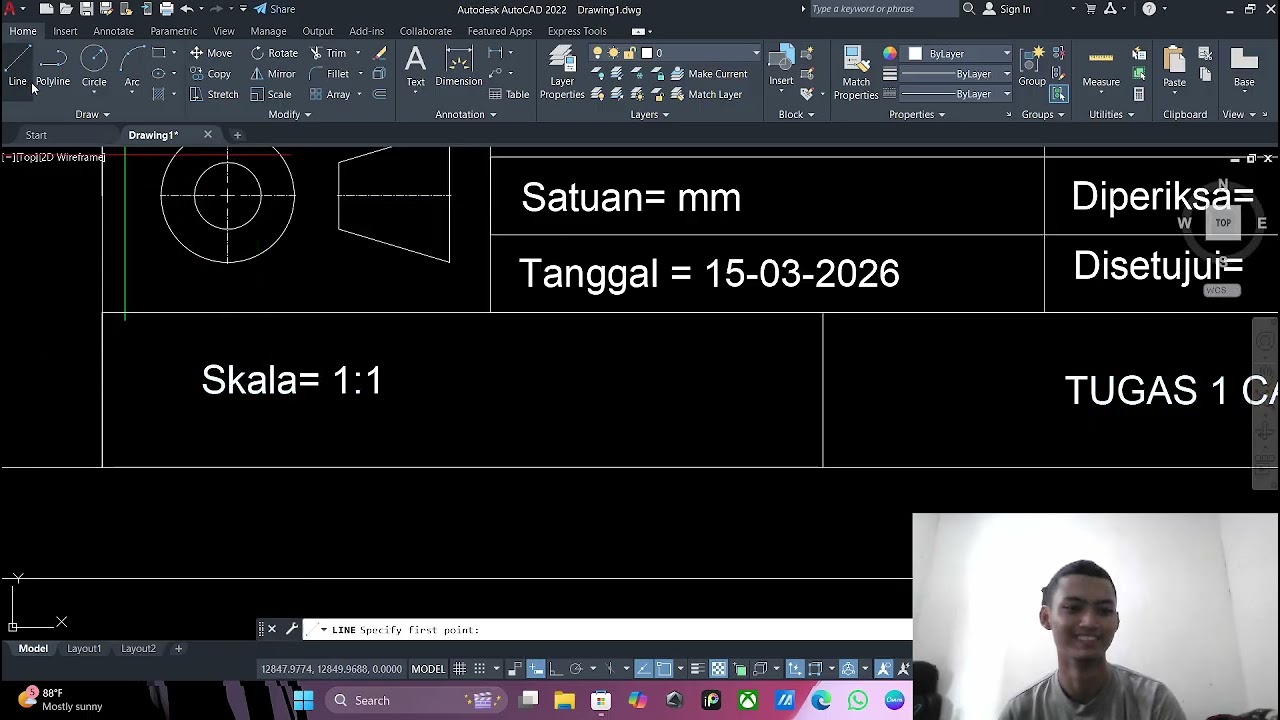1280x720 pixels.
Task: Click Make Current layer button
Action: coord(709,74)
